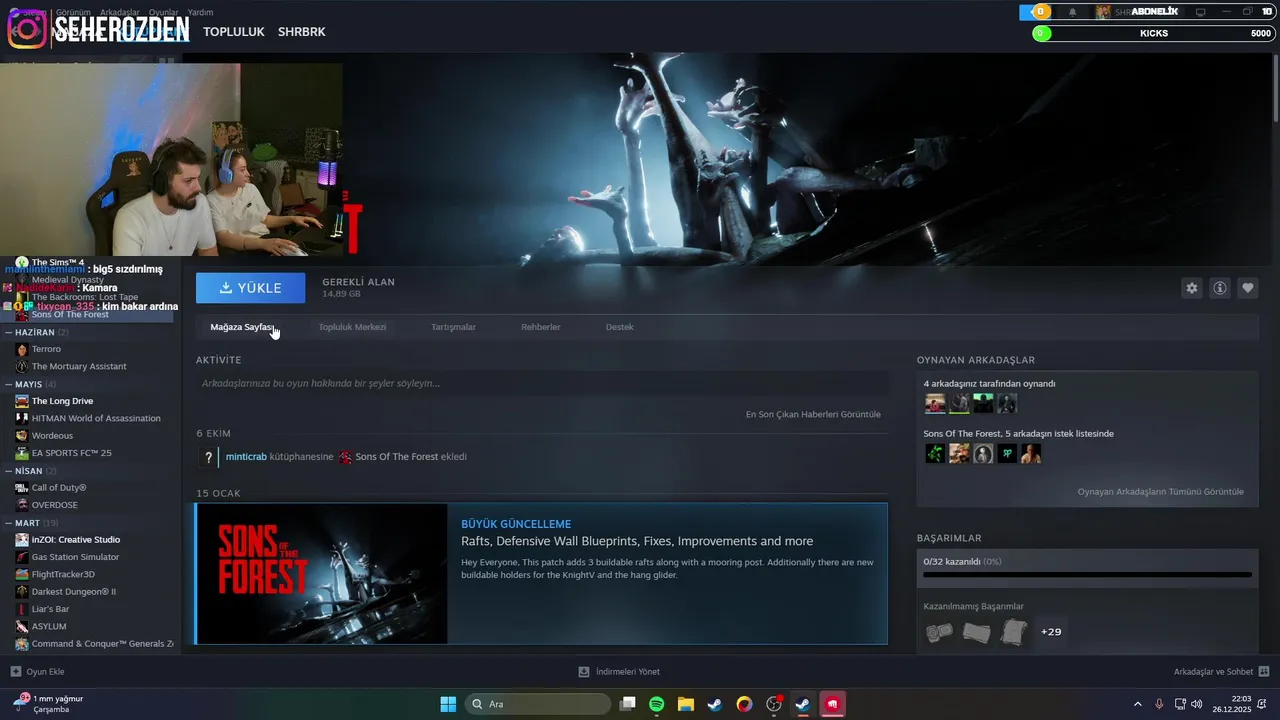Open Spotify from the taskbar
This screenshot has height=720, width=1280.
click(656, 704)
